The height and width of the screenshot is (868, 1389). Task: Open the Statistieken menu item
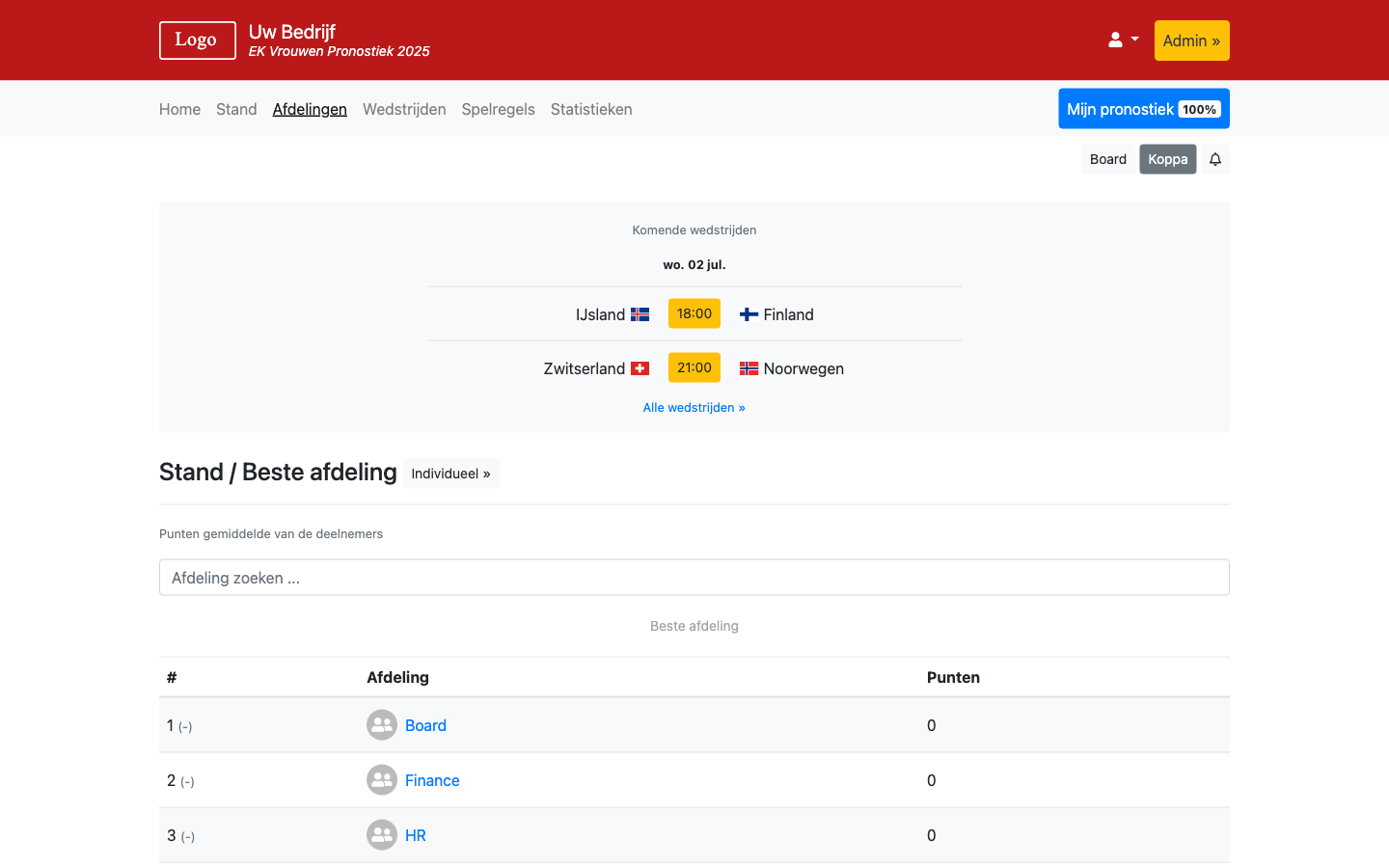pyautogui.click(x=591, y=109)
